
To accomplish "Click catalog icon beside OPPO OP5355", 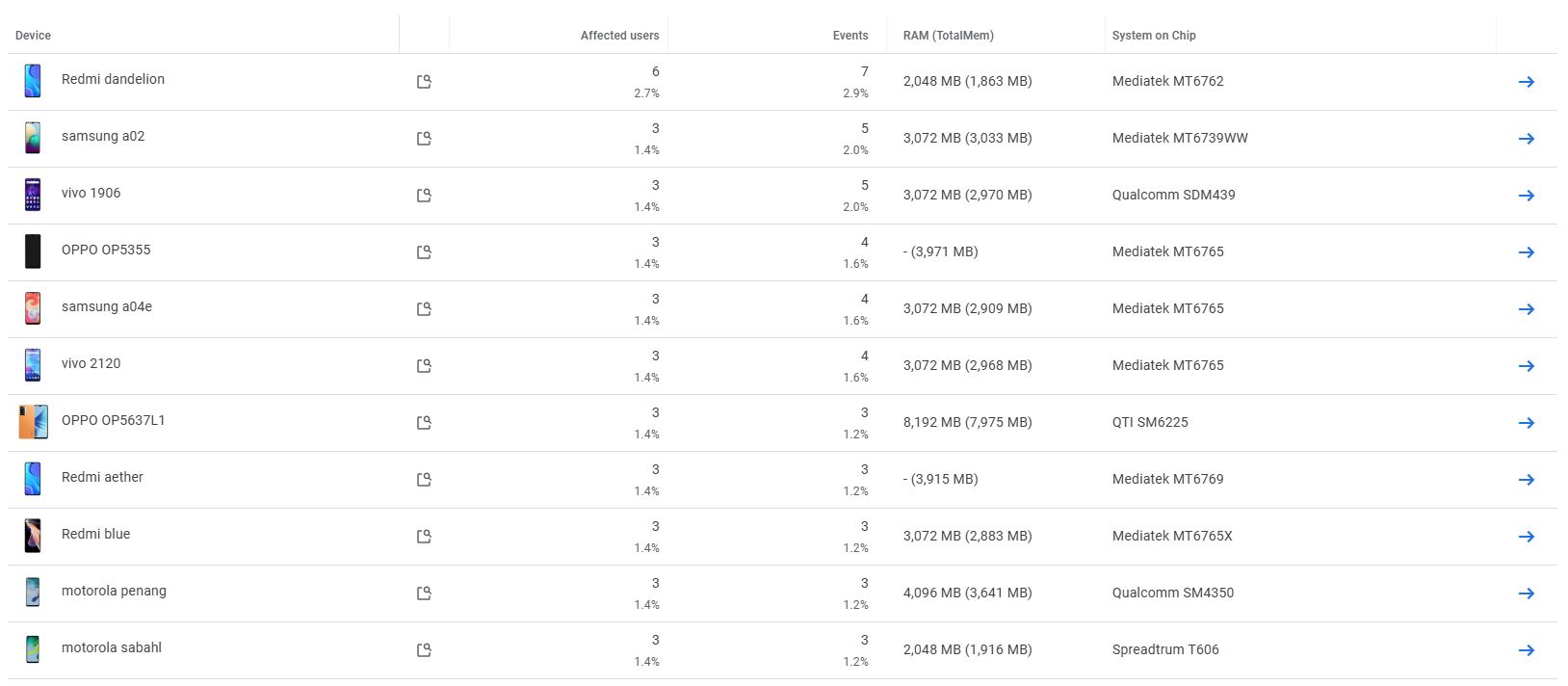I will [x=424, y=252].
